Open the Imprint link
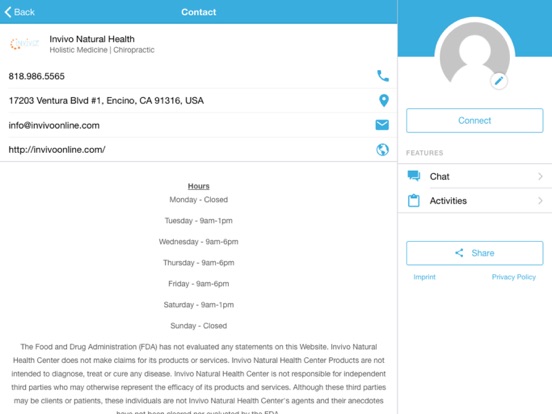 [424, 277]
